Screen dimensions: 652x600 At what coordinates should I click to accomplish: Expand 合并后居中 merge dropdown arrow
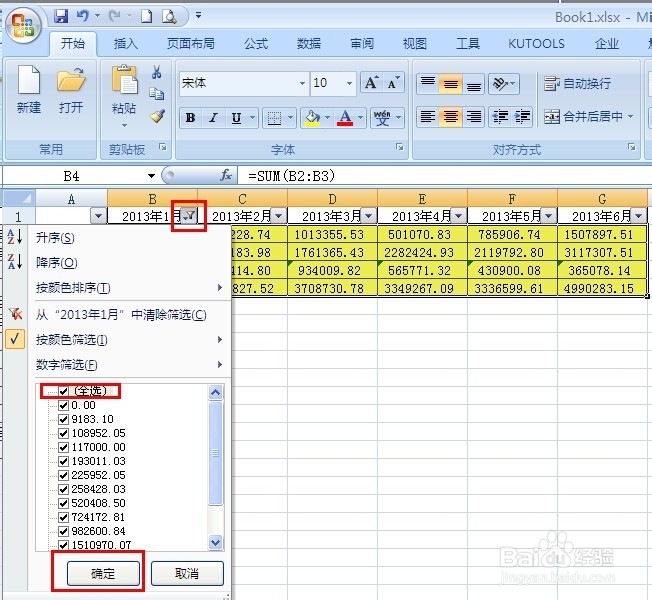click(x=631, y=117)
